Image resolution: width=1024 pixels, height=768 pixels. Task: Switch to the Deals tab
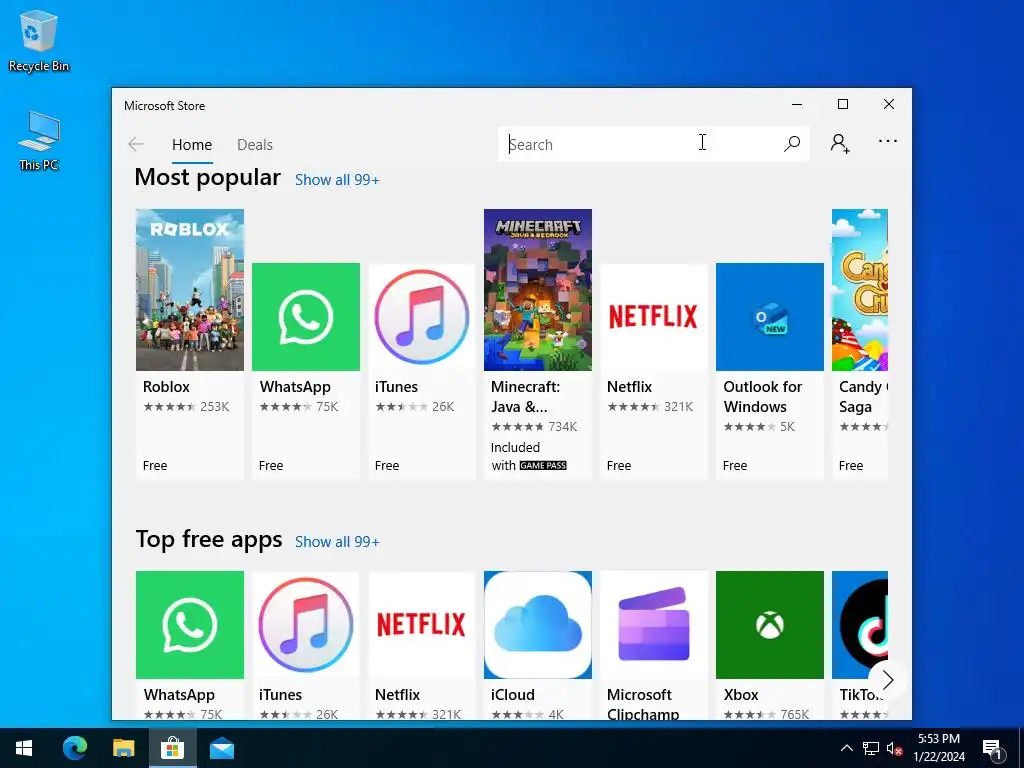click(255, 145)
